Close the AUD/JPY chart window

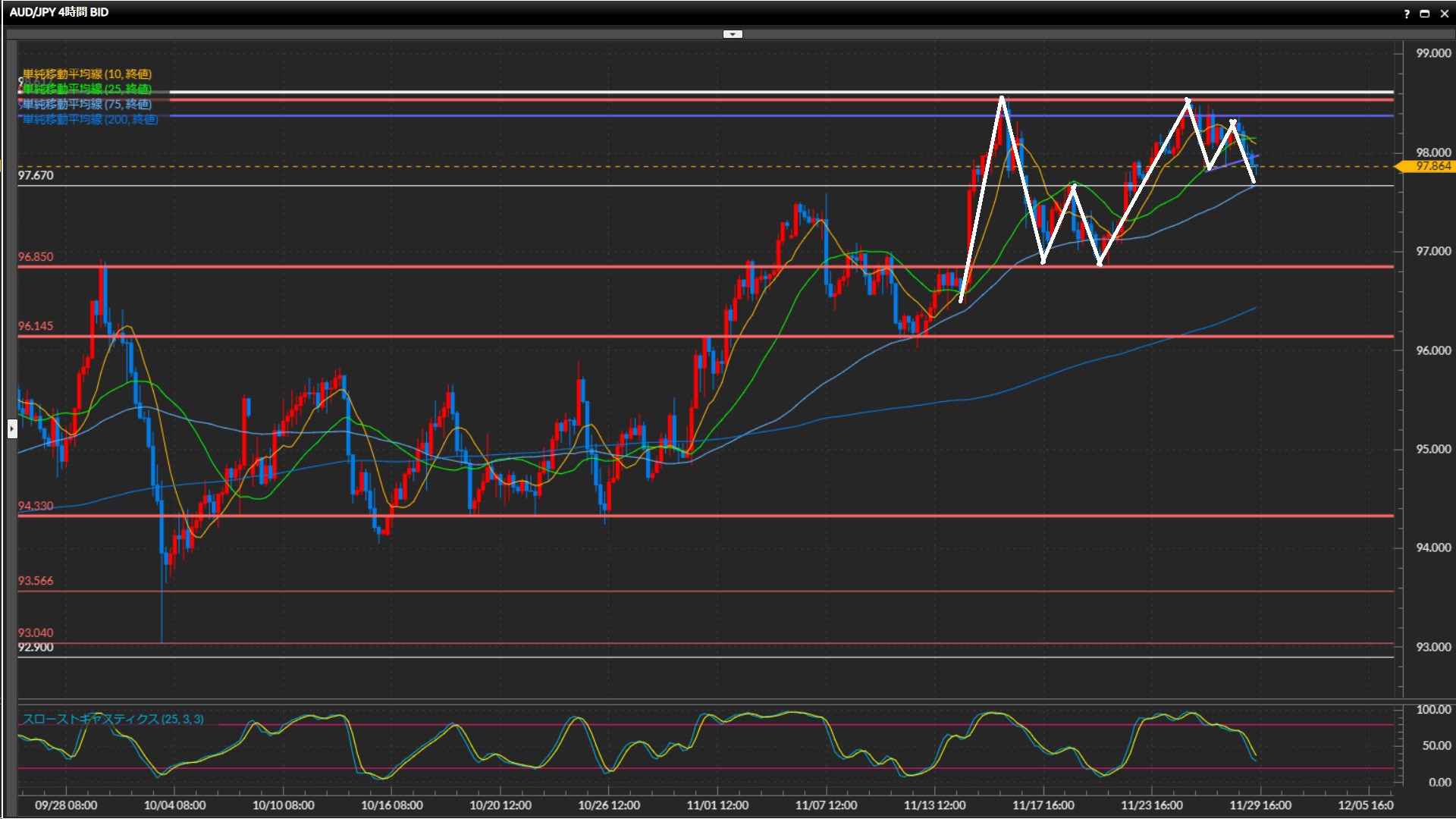[x=1444, y=13]
